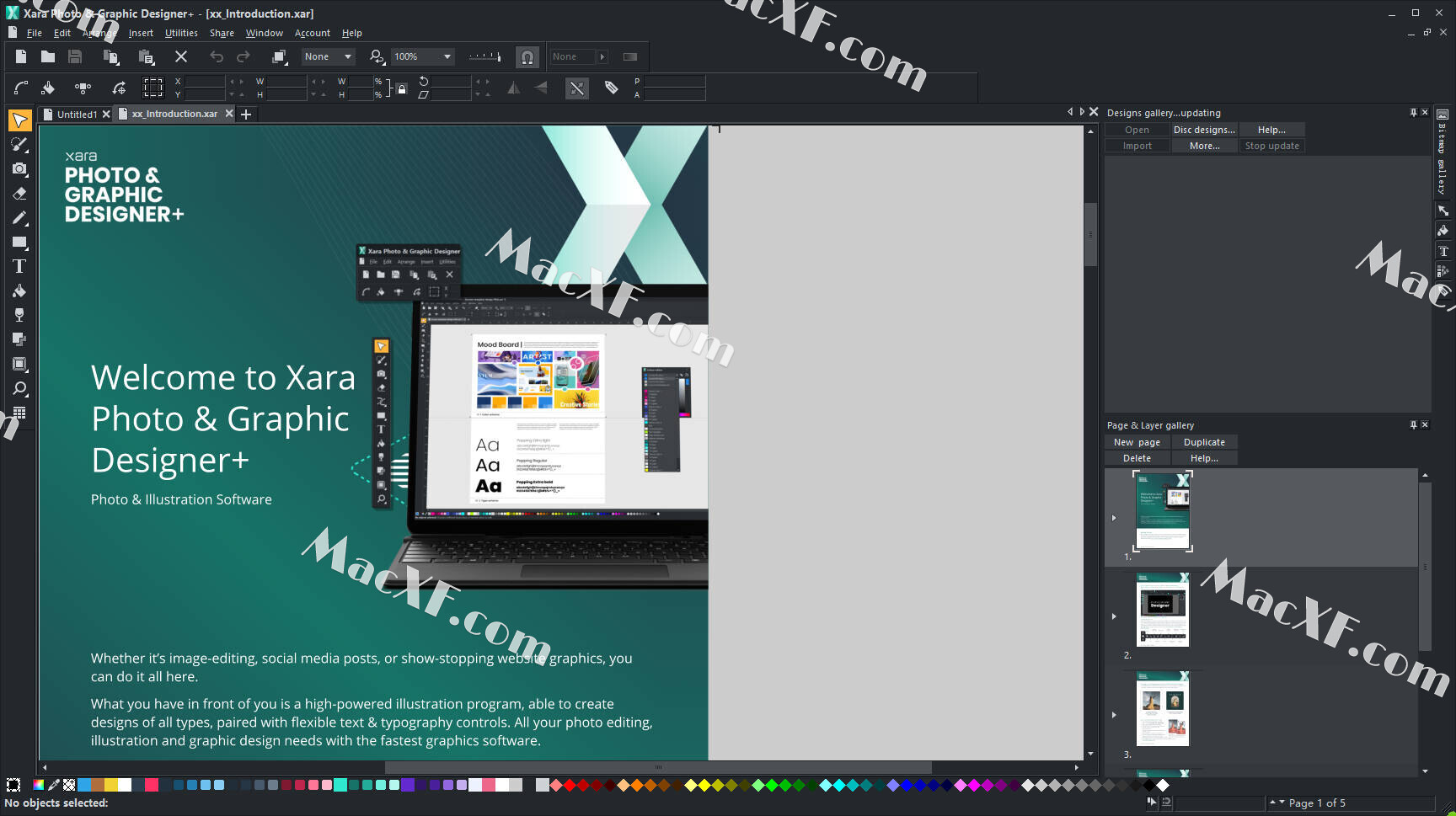Open the Utilities menu
This screenshot has height=816, width=1456.
(181, 33)
